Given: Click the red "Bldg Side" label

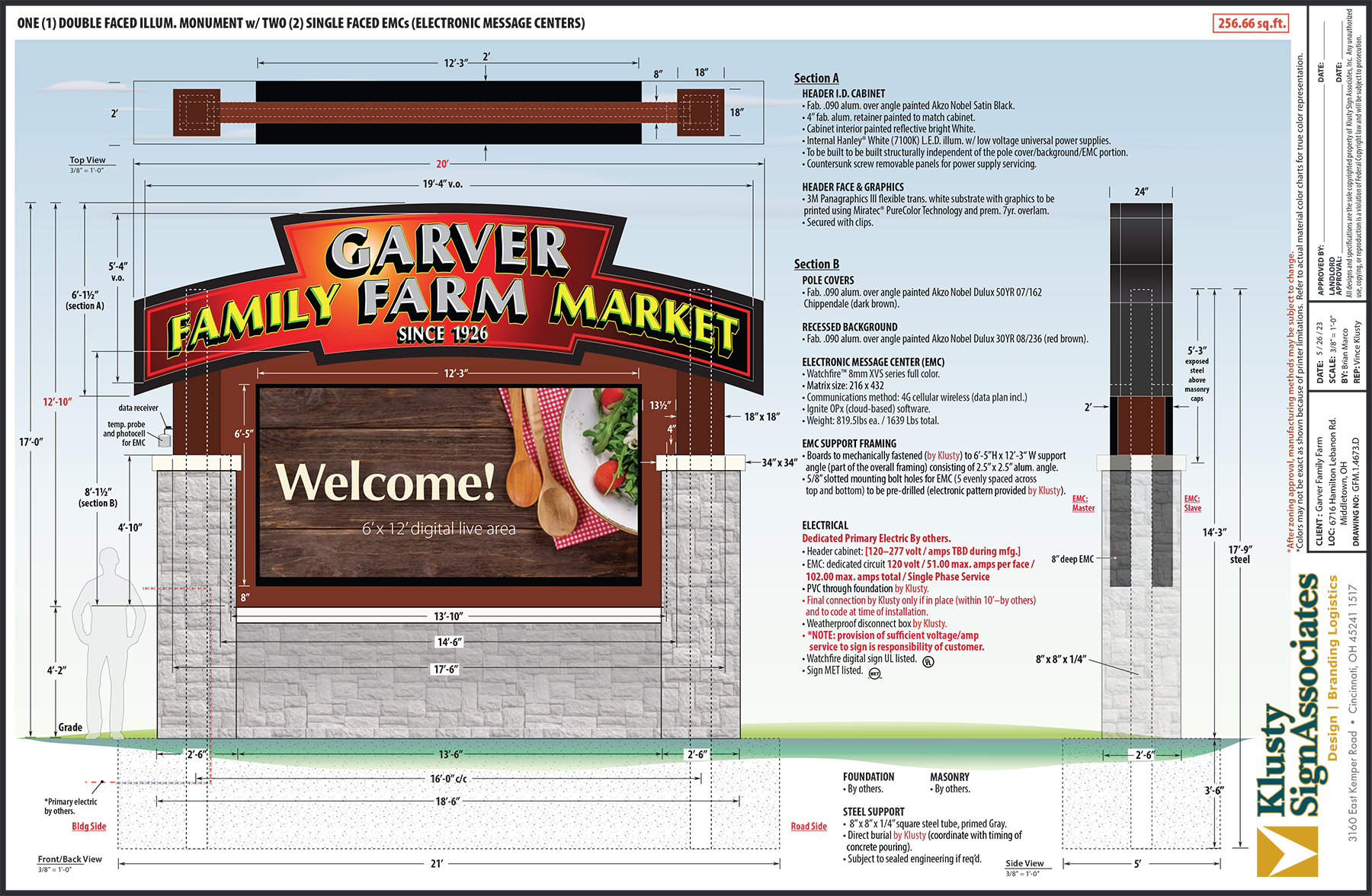Looking at the screenshot, I should (89, 827).
